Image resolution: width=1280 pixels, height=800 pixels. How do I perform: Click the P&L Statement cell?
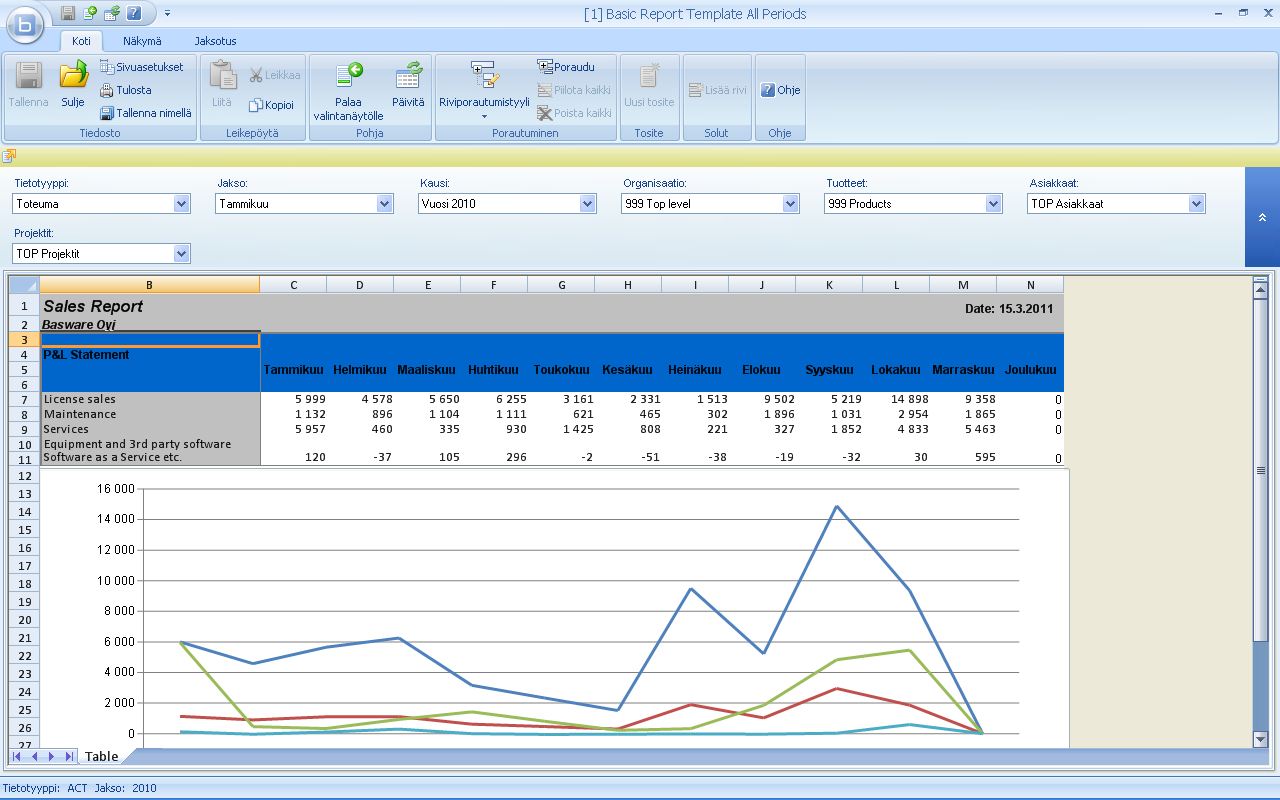[x=86, y=355]
